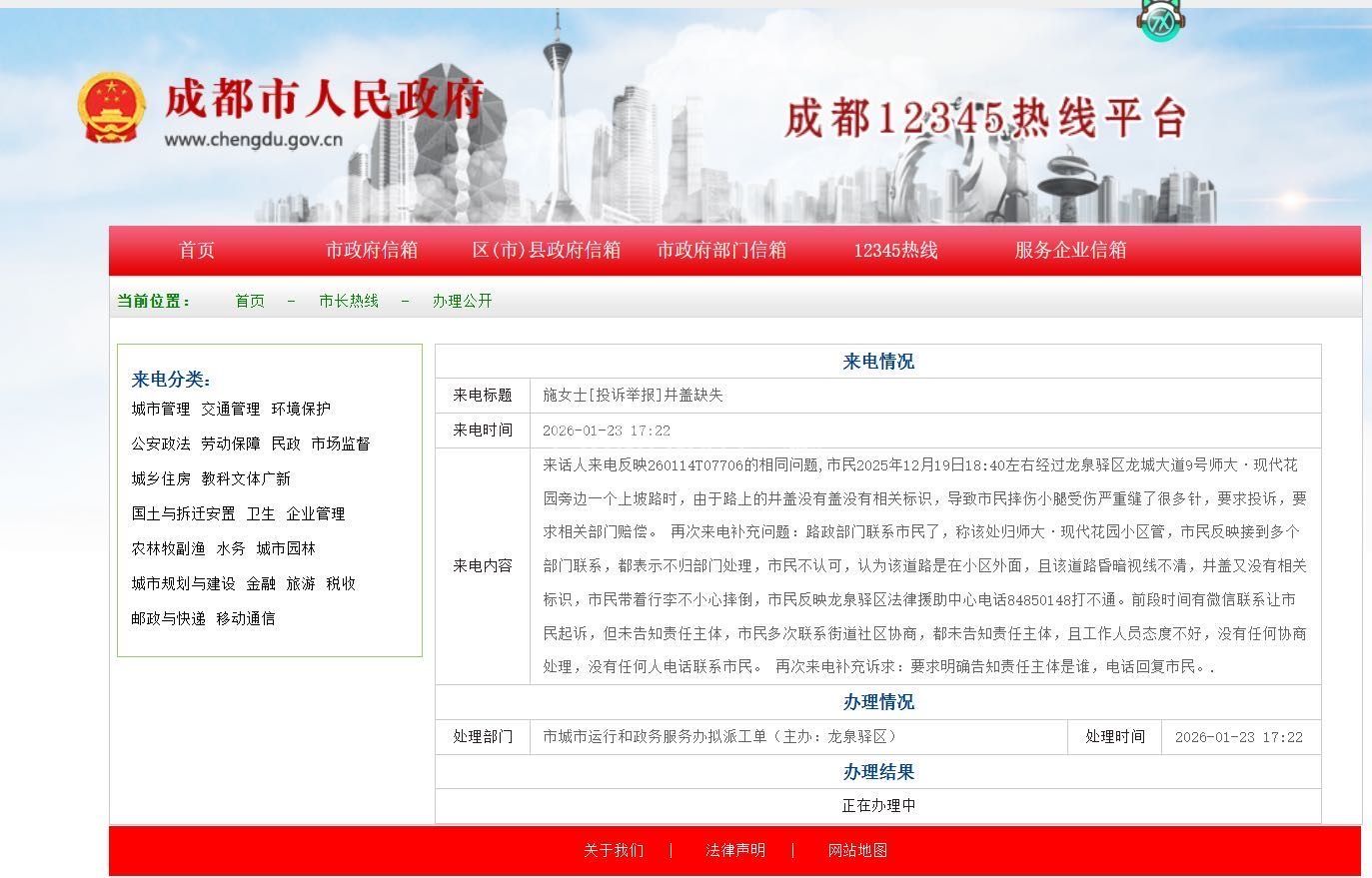Click the green headset icon at top
Viewport: 1372px width, 878px height.
pos(1161,21)
